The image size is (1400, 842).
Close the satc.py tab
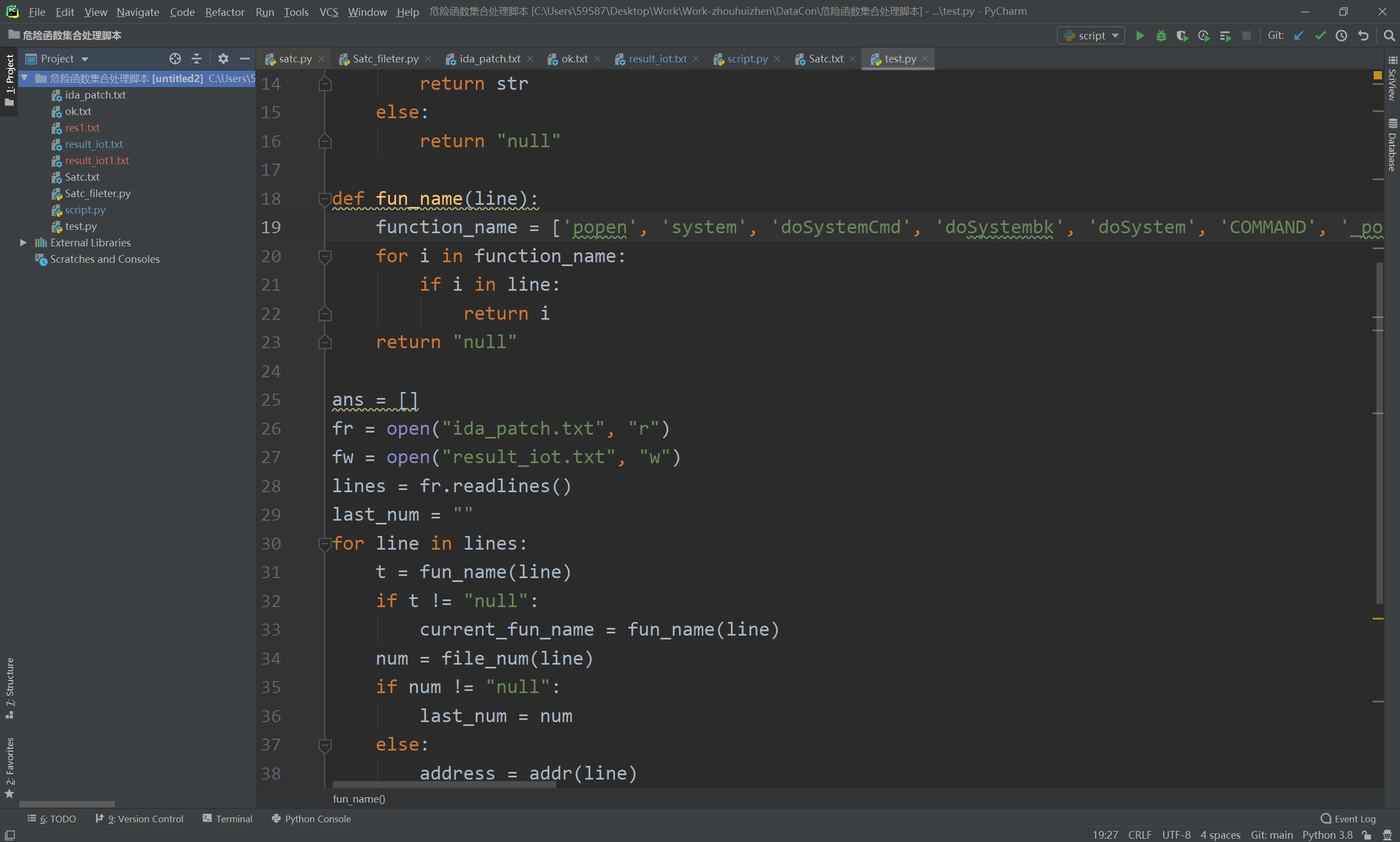point(321,59)
